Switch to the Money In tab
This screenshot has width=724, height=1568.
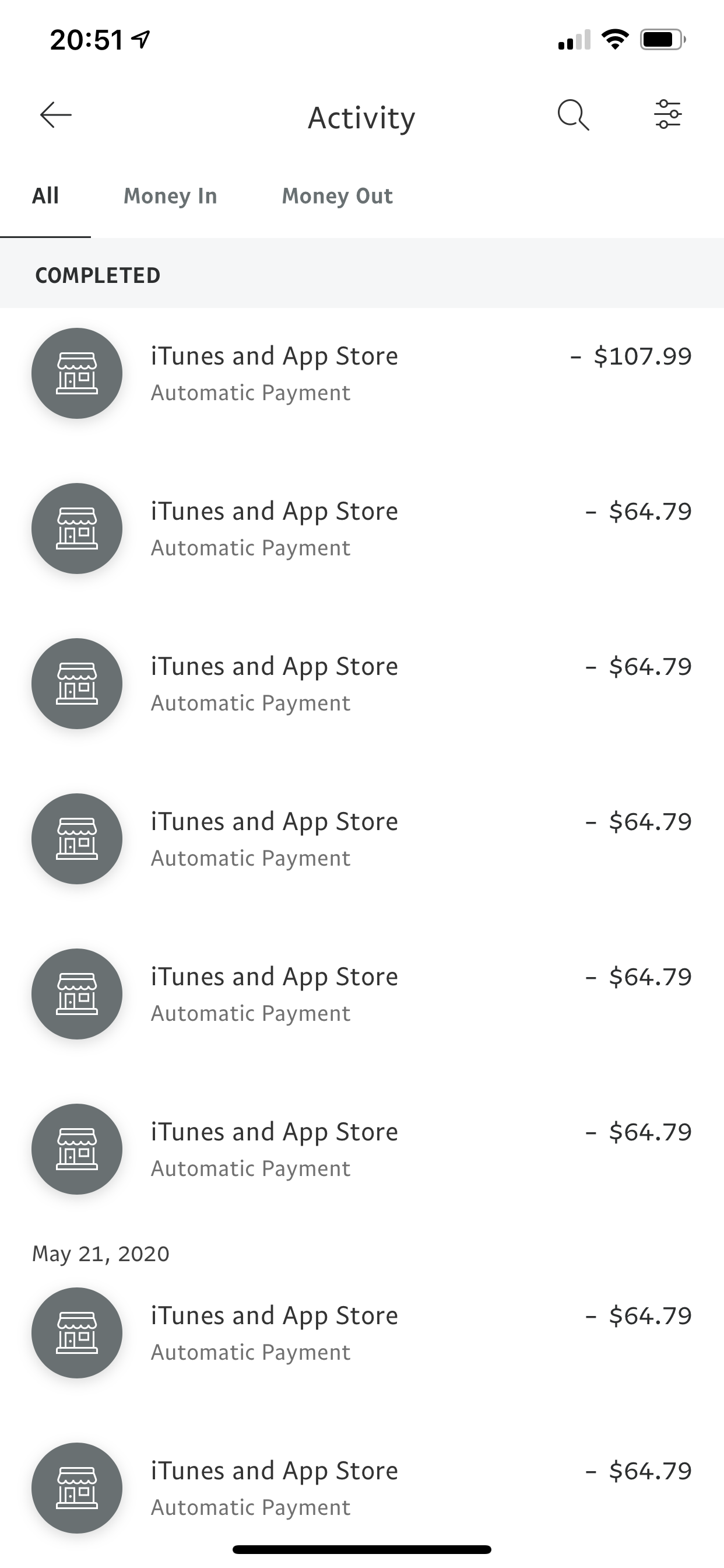[170, 196]
